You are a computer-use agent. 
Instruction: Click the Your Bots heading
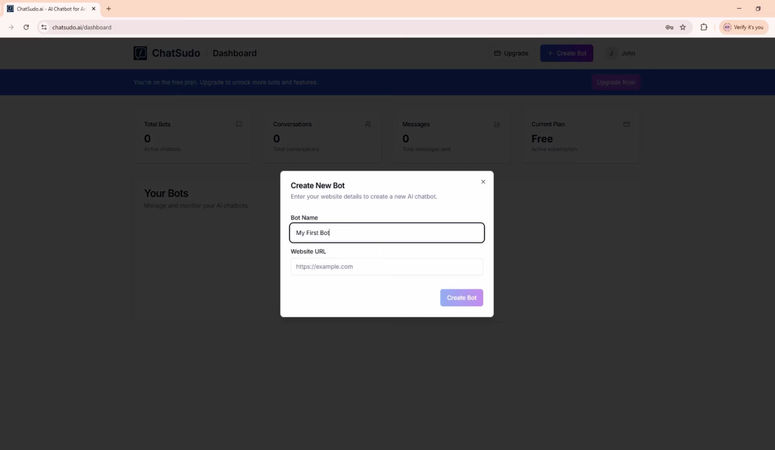point(166,193)
